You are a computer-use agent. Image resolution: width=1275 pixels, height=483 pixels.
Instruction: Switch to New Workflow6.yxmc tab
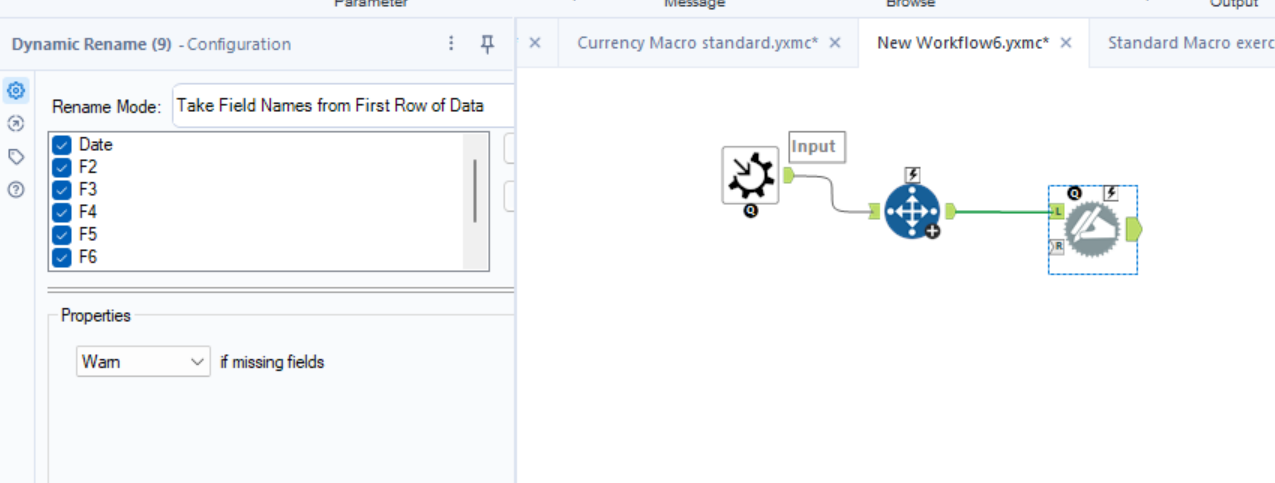[962, 43]
